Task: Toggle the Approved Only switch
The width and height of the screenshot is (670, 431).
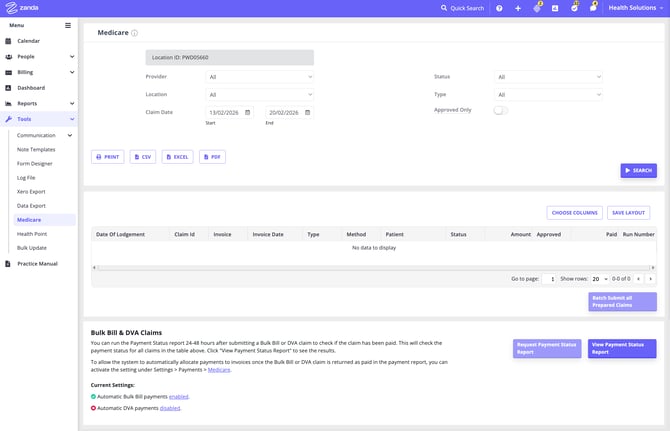Action: coord(500,110)
